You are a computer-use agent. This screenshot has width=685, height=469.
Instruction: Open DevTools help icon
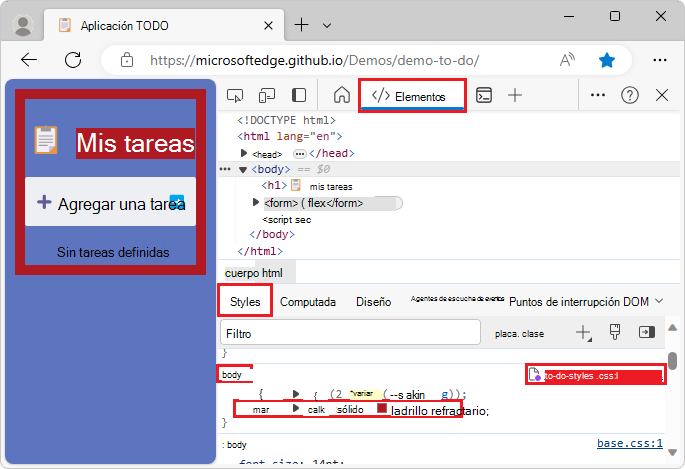pyautogui.click(x=630, y=95)
